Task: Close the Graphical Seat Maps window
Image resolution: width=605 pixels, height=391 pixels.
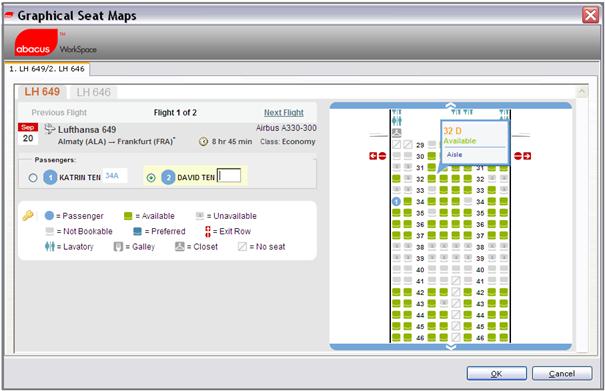Action: (591, 15)
